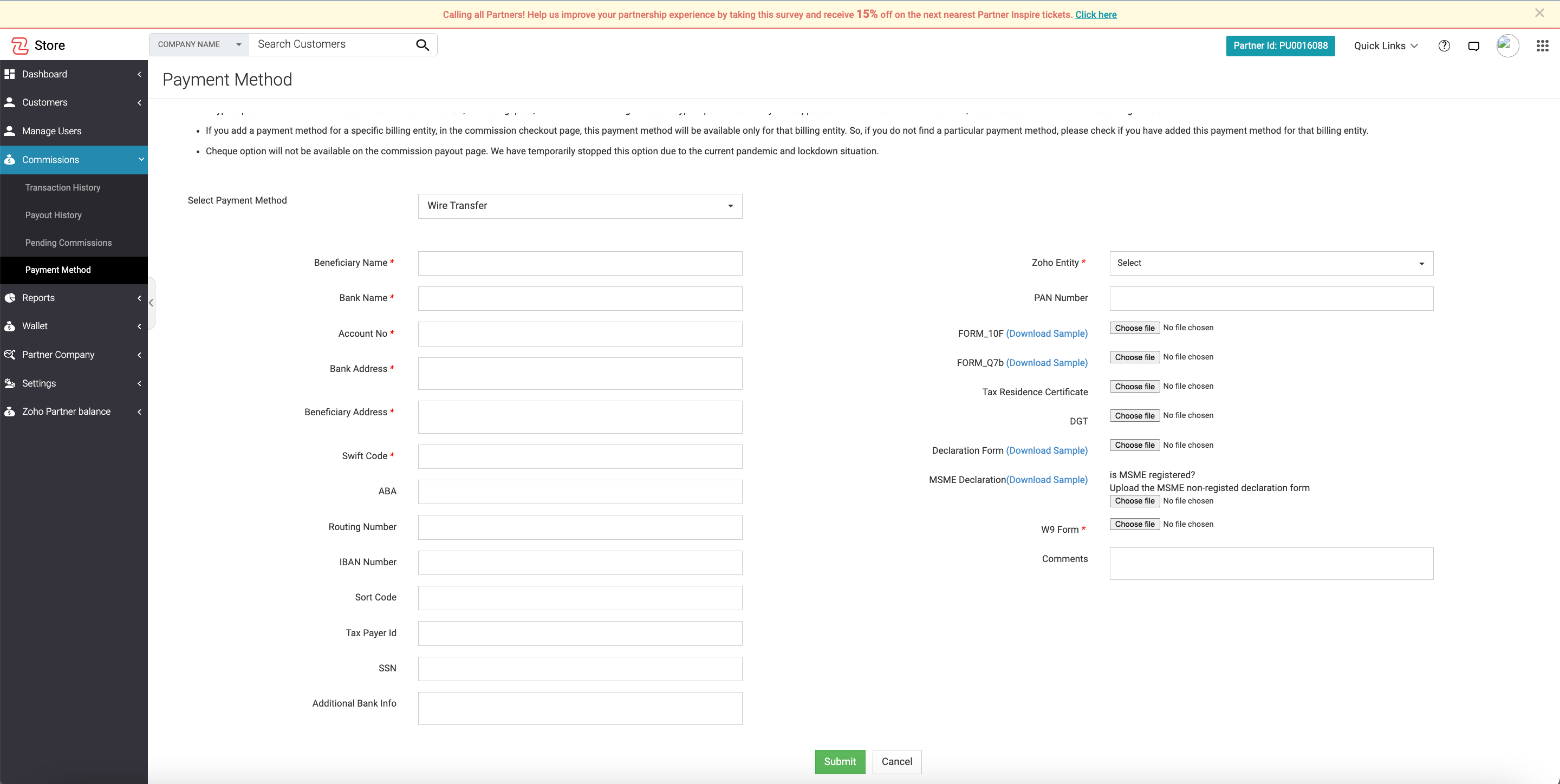Expand the Settings menu chevron
1560x784 pixels.
[139, 383]
